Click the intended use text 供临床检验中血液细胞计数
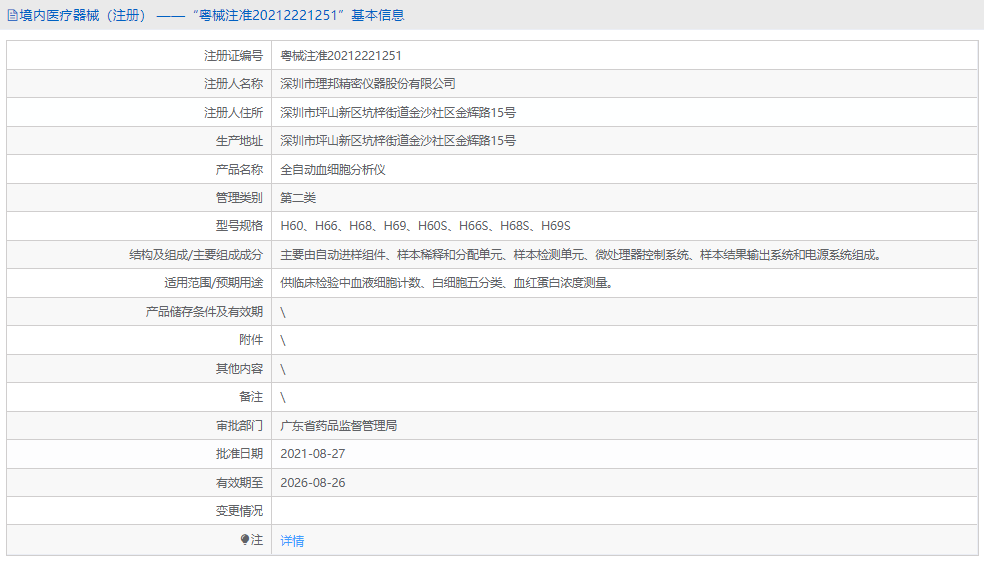Image resolution: width=984 pixels, height=563 pixels. (x=447, y=283)
